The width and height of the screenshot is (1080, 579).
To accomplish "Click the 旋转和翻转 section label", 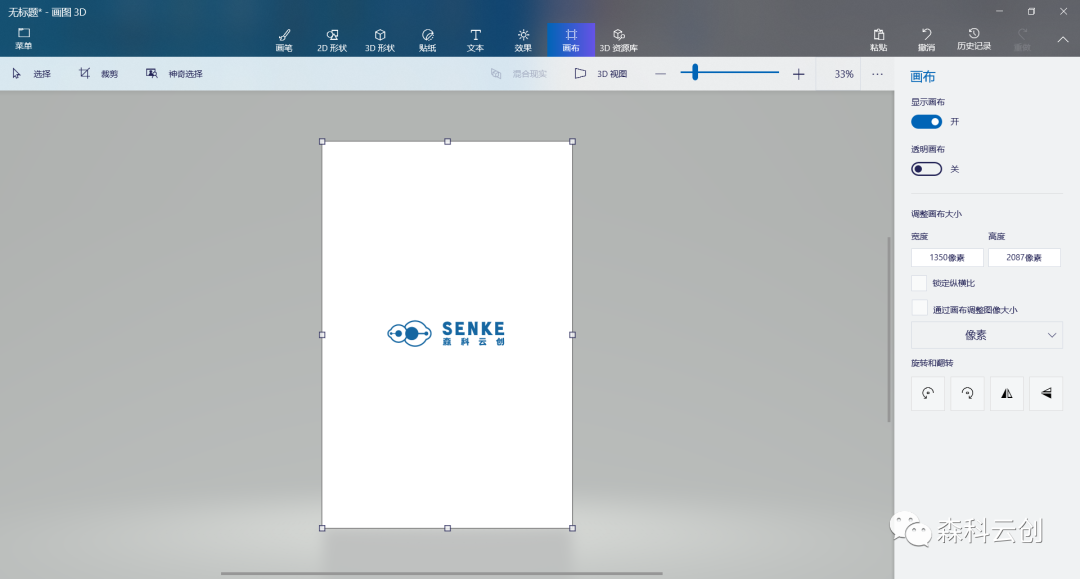I will pyautogui.click(x=932, y=363).
